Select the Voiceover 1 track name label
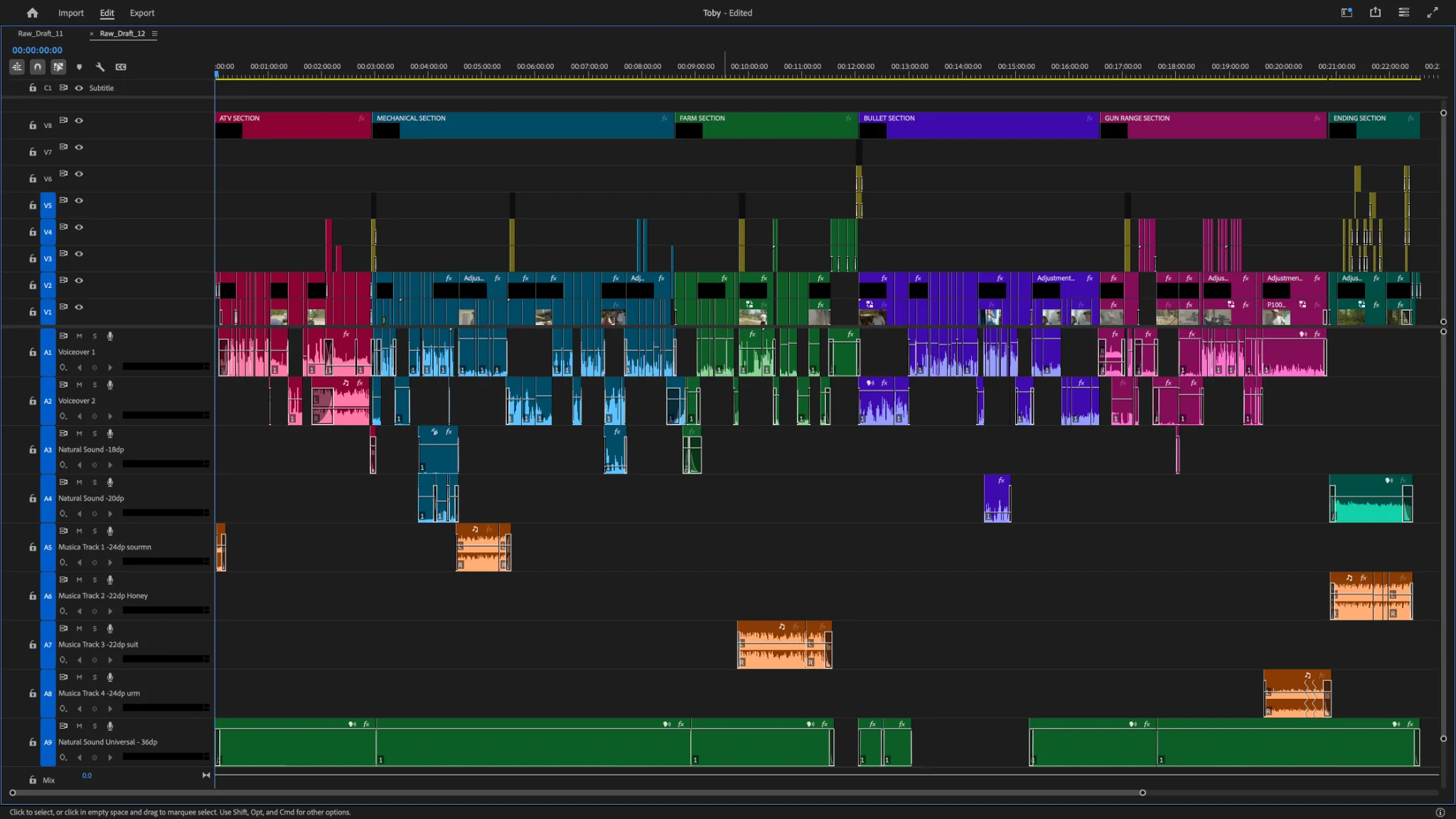 point(77,352)
